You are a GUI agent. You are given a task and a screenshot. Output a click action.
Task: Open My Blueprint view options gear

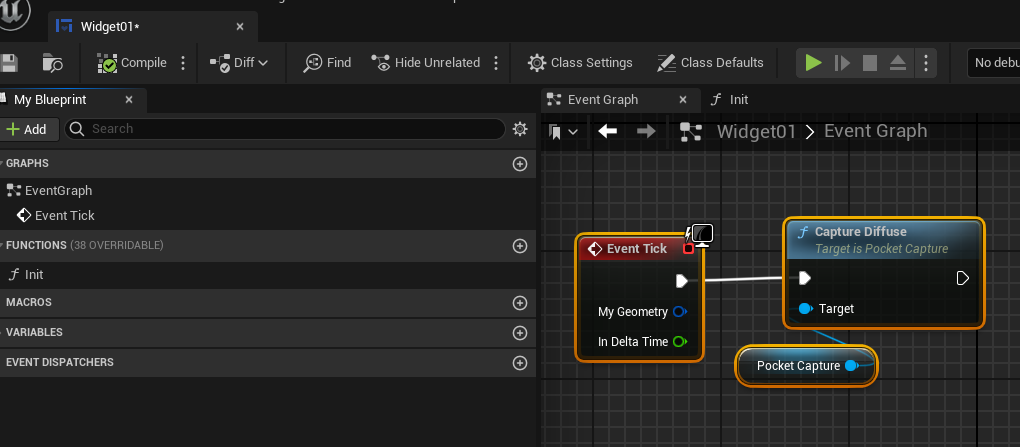(520, 129)
